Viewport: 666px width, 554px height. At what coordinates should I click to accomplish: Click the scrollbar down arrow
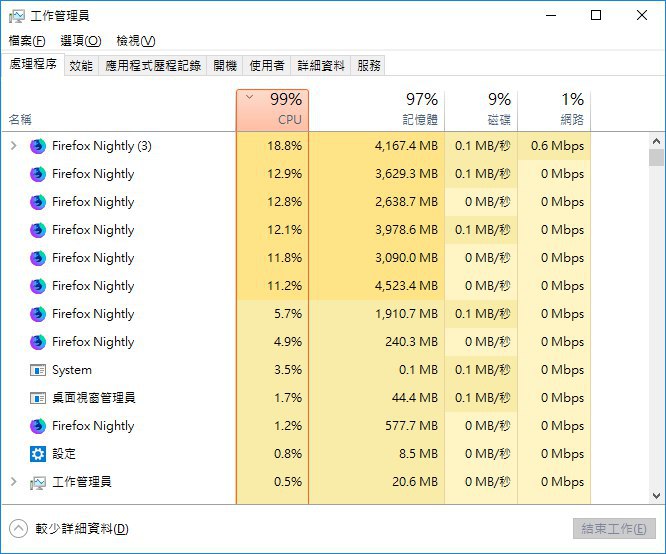click(x=656, y=496)
